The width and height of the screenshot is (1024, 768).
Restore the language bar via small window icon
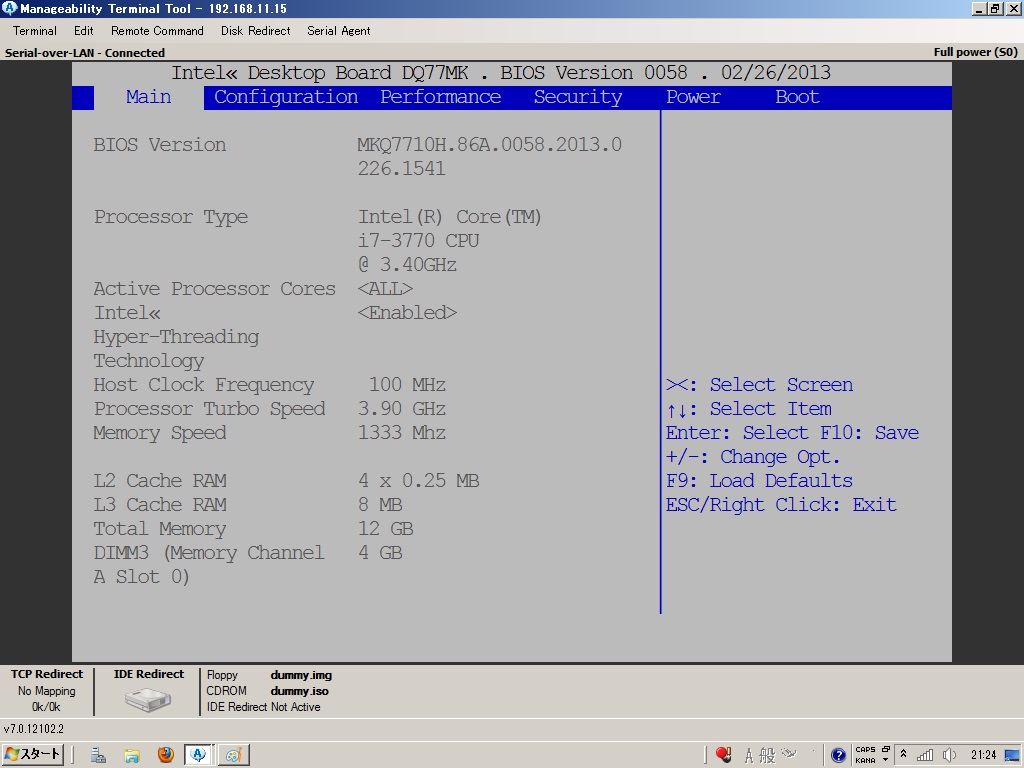[x=886, y=749]
